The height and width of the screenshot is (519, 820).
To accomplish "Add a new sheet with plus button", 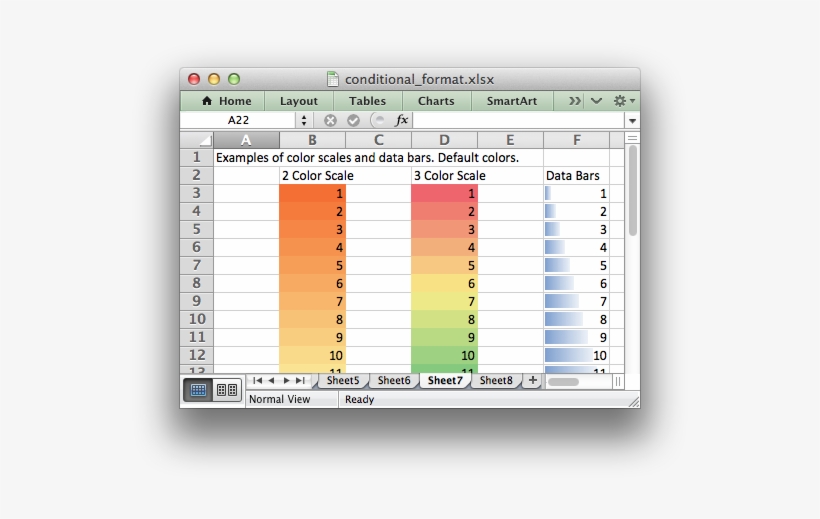I will pyautogui.click(x=532, y=381).
